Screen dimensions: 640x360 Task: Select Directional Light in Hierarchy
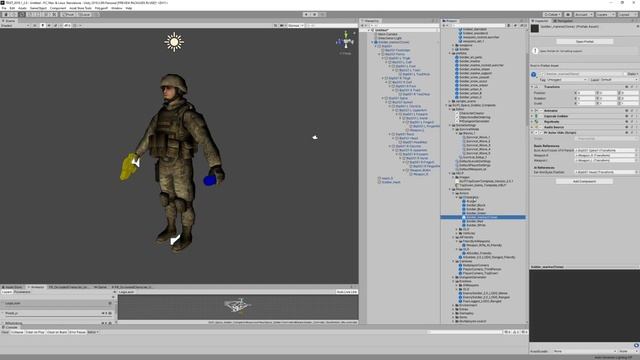tap(390, 38)
